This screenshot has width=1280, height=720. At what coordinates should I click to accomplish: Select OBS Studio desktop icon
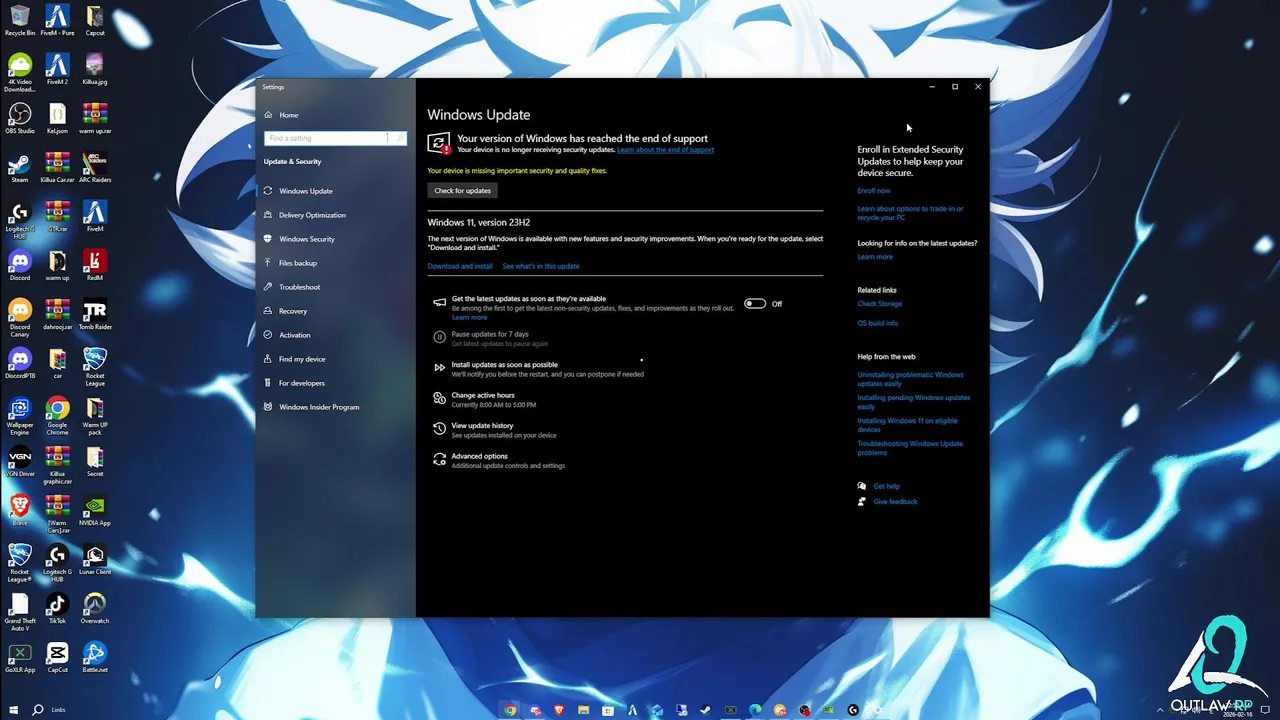pyautogui.click(x=20, y=119)
